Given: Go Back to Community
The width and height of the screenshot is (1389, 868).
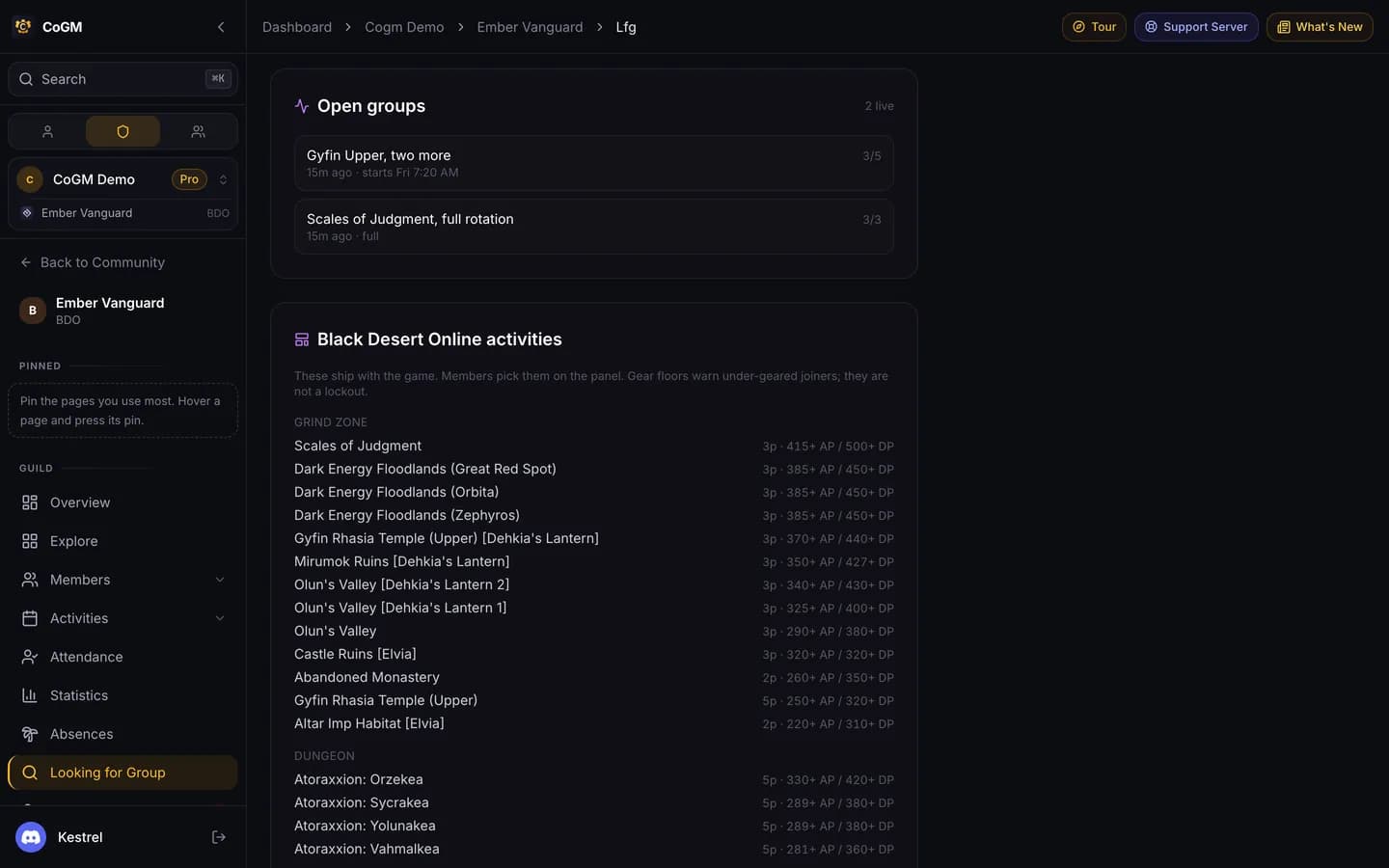Looking at the screenshot, I should (93, 262).
